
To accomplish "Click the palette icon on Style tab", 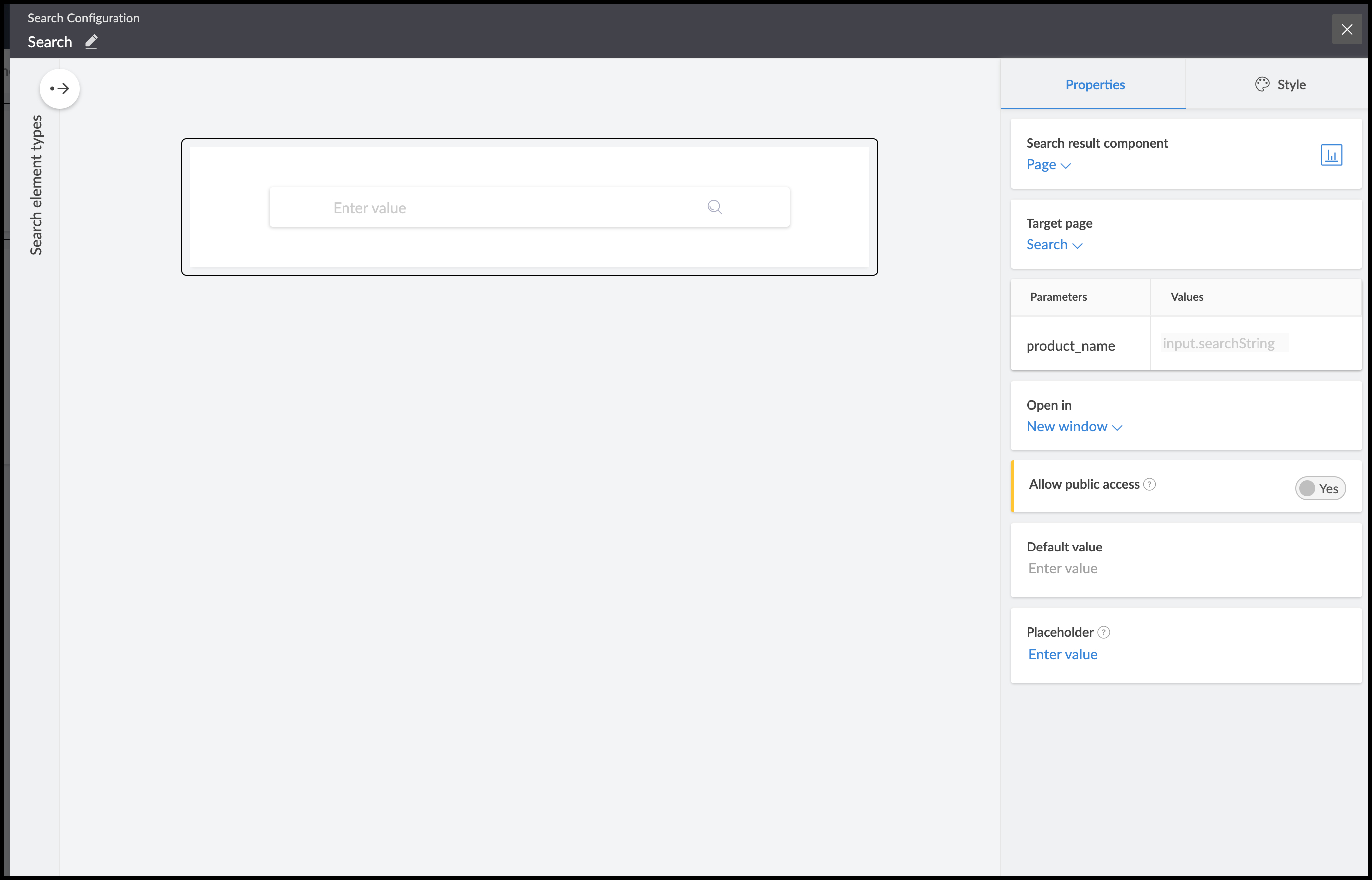I will pos(1261,85).
